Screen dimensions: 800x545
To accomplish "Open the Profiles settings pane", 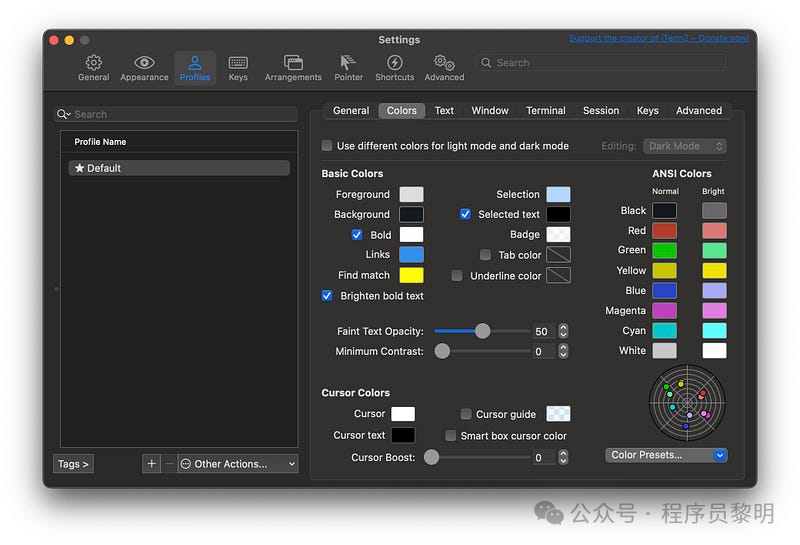I will tap(195, 68).
